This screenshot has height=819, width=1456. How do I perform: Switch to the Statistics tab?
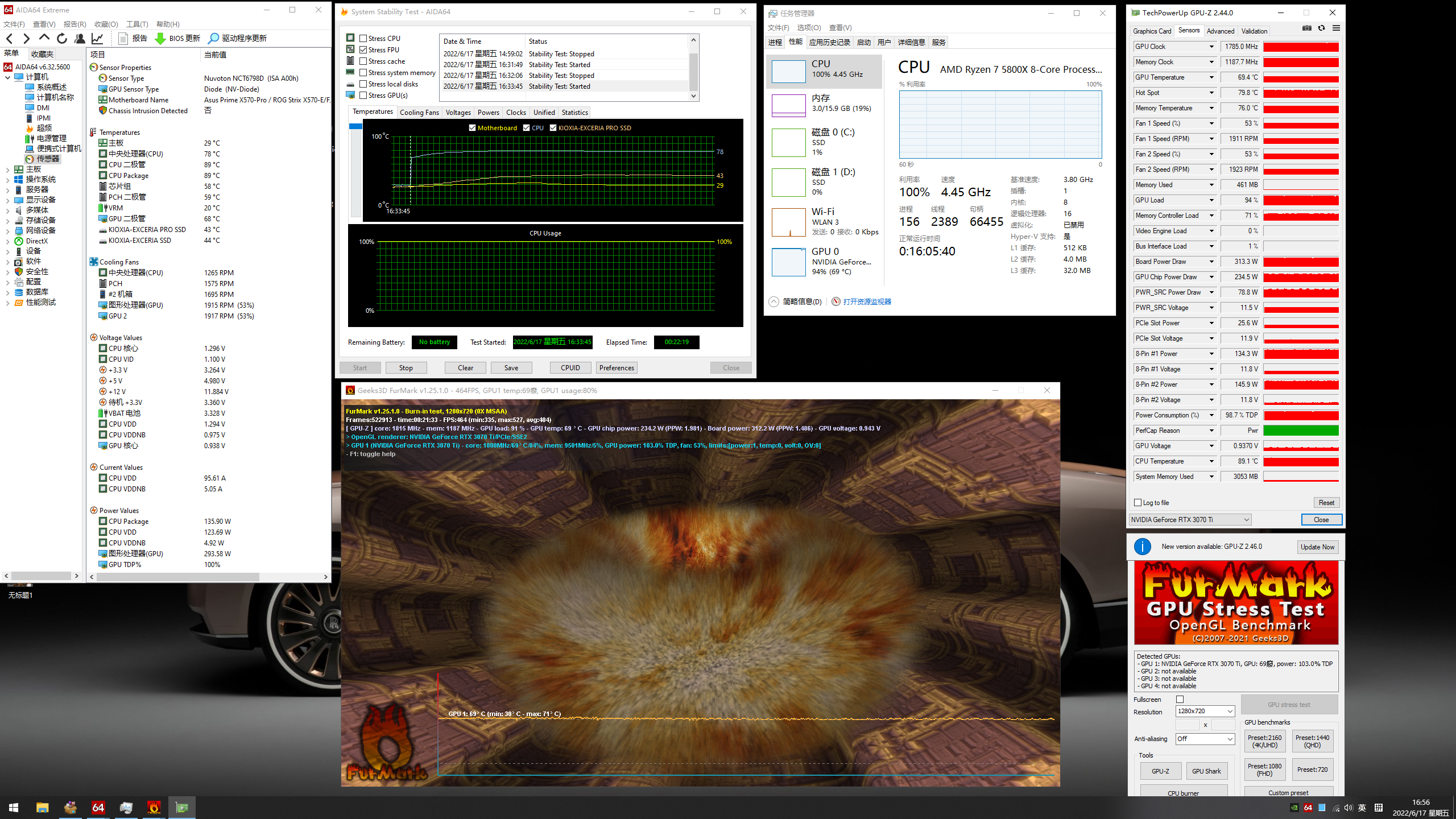(574, 112)
